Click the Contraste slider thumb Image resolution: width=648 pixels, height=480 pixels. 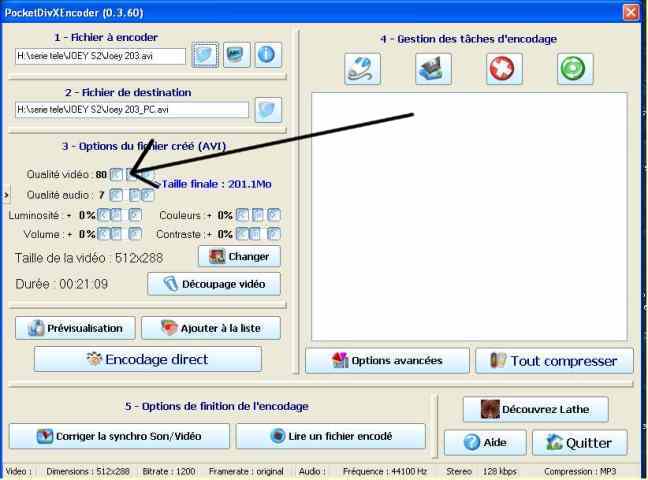(254, 234)
